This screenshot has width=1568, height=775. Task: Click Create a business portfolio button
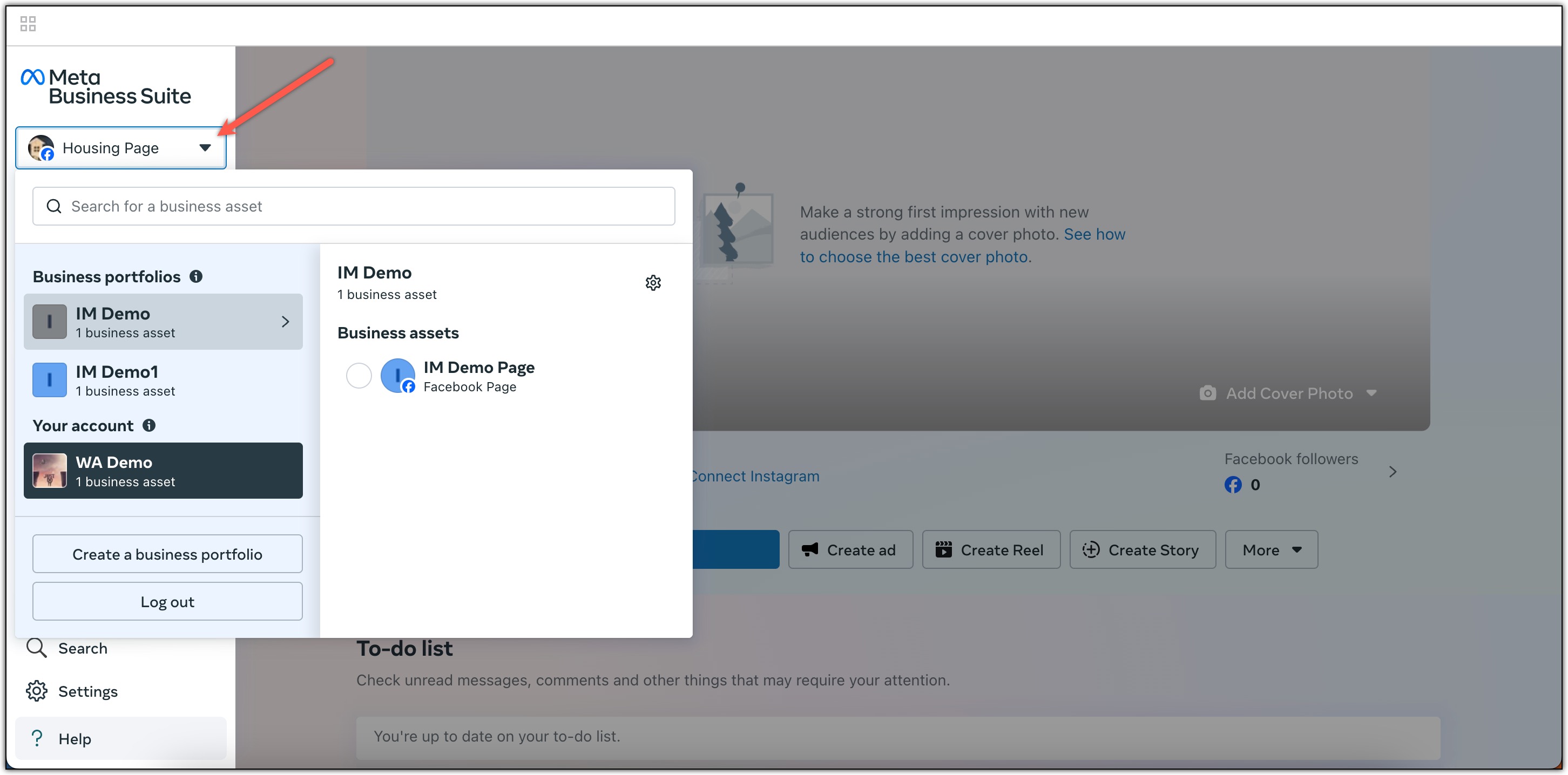(167, 554)
